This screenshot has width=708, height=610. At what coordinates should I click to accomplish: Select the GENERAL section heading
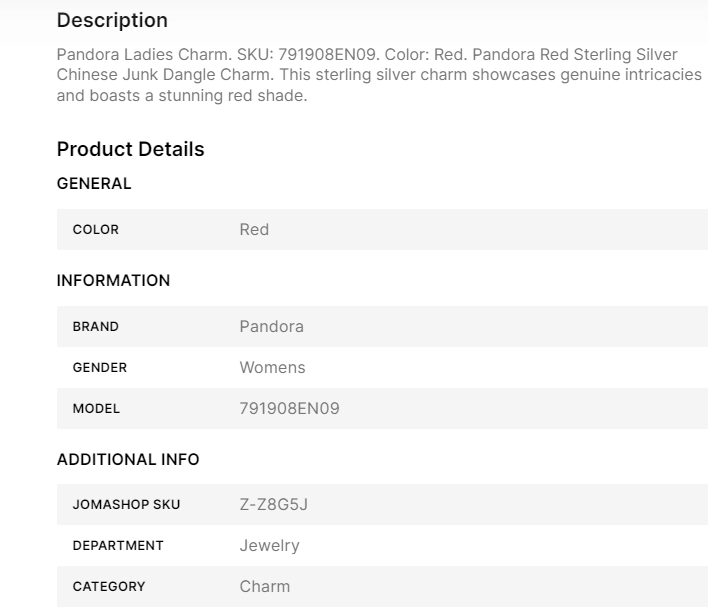[94, 183]
